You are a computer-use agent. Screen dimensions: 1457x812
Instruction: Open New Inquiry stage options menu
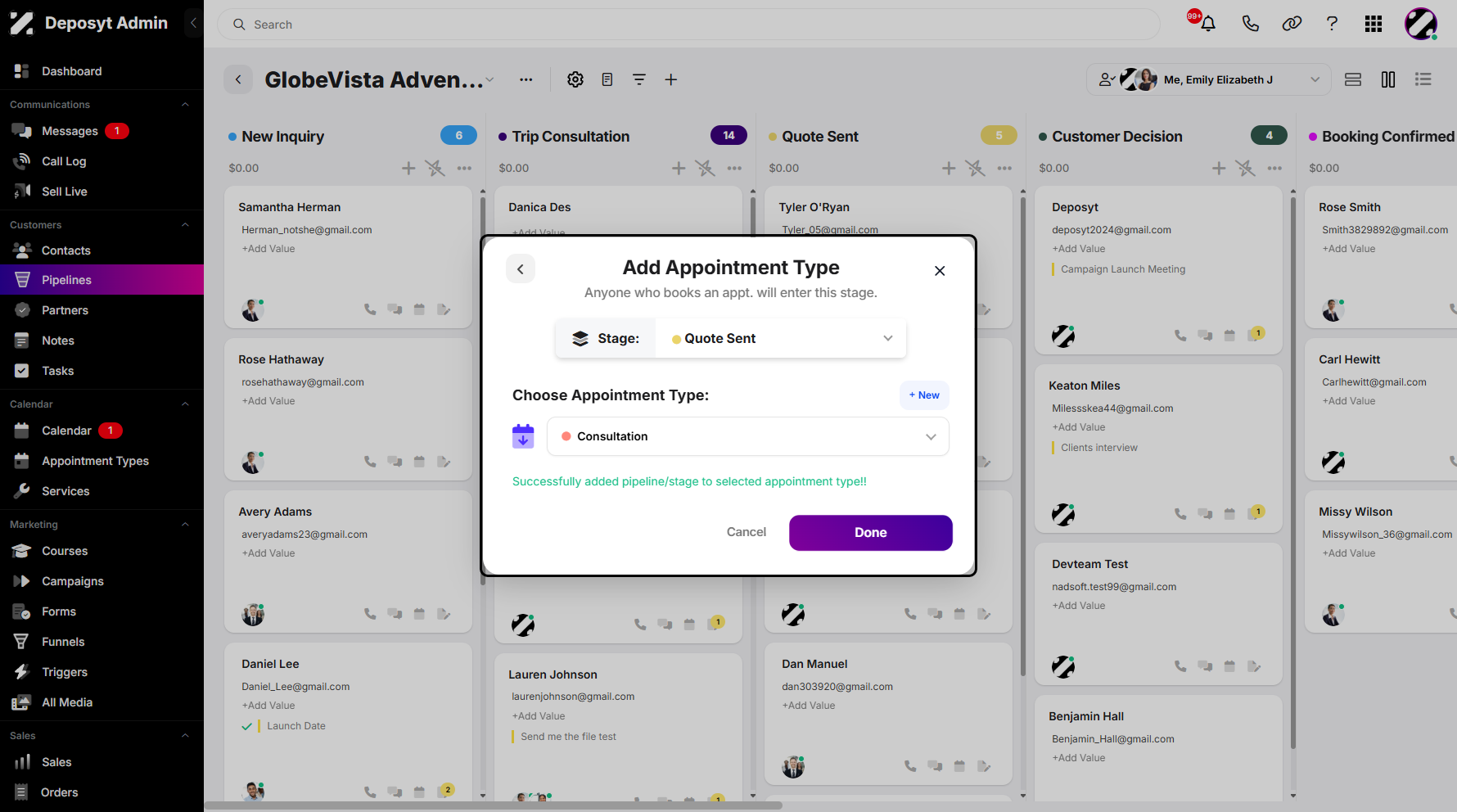pyautogui.click(x=465, y=168)
